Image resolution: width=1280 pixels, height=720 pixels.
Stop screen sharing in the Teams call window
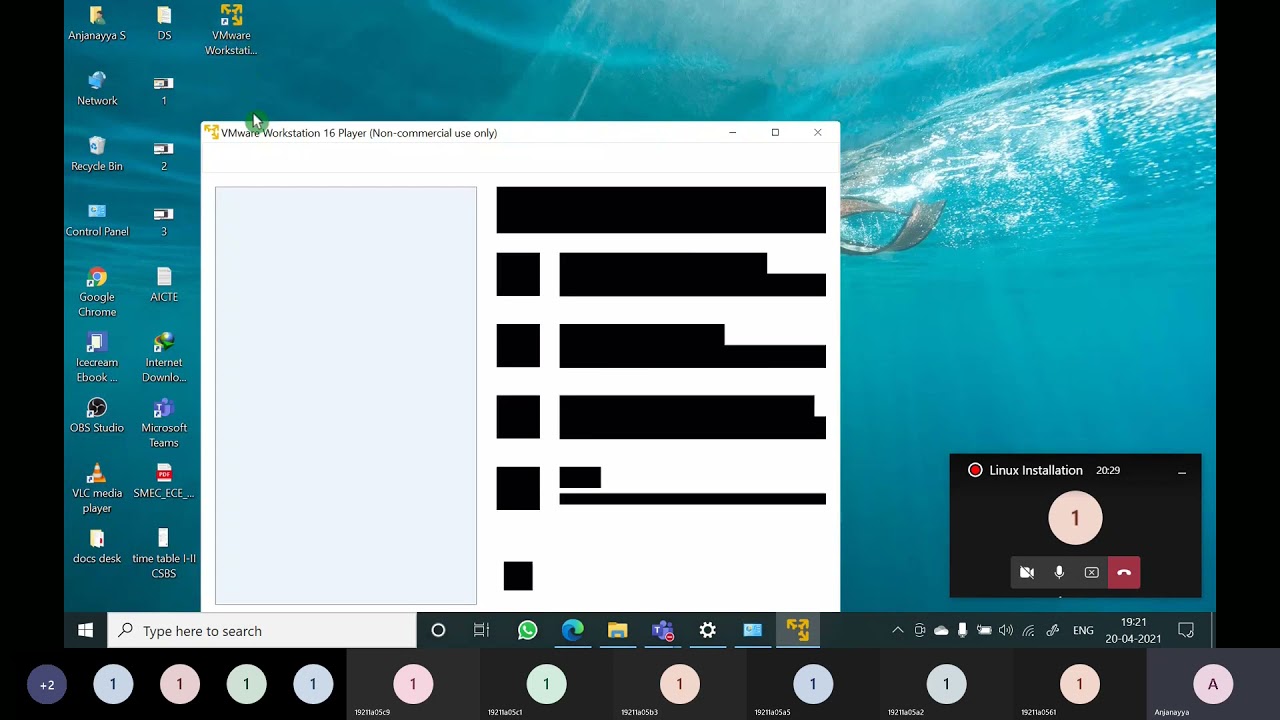coord(1091,572)
